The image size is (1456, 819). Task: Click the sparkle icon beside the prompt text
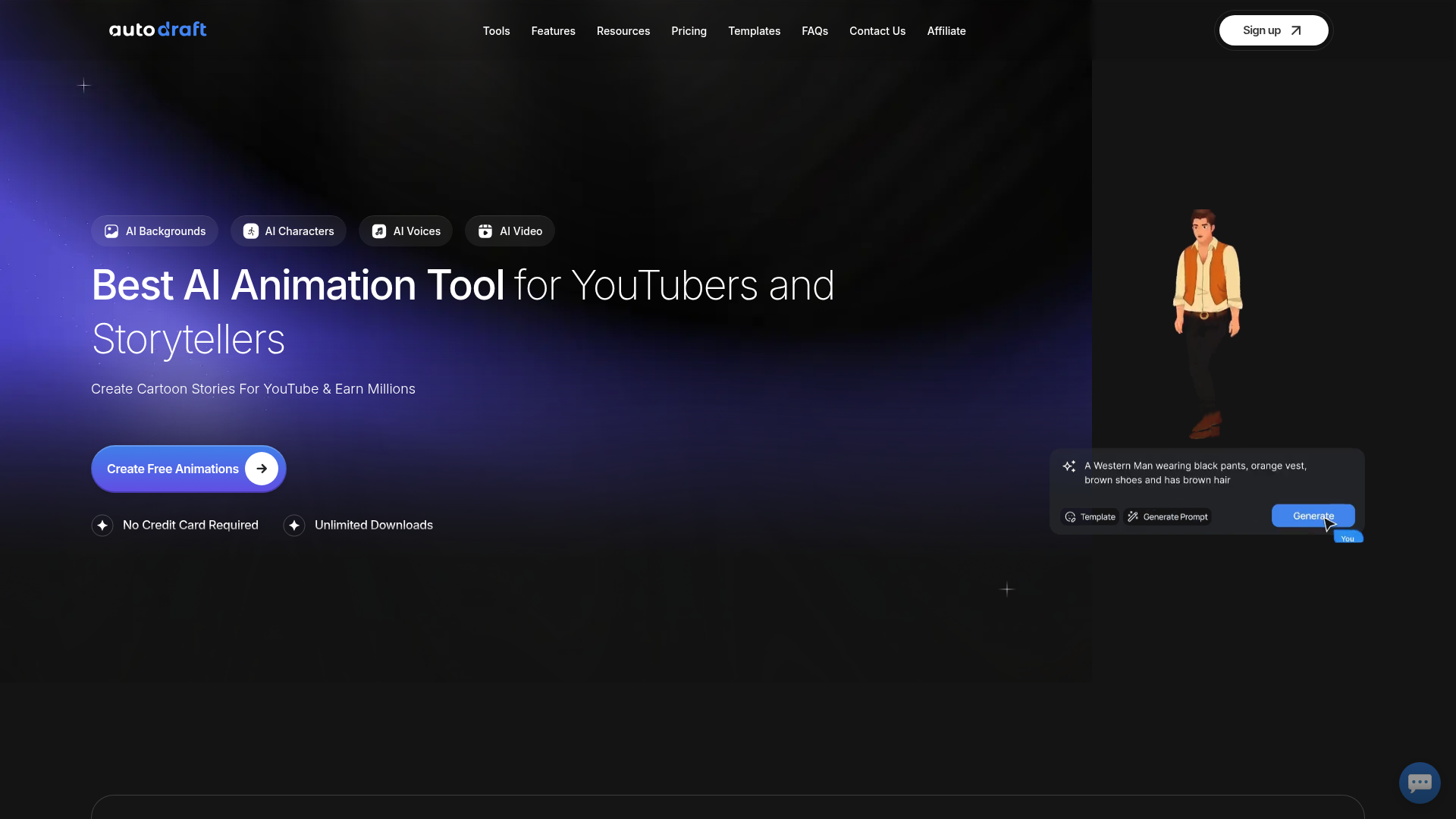tap(1069, 466)
